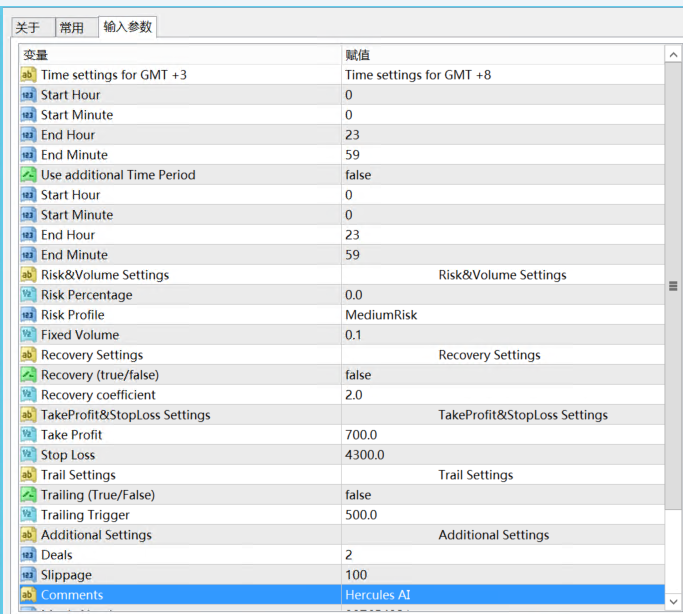The image size is (683, 614).
Task: Select the 'Risk Percentage' variable name
Action: (87, 295)
